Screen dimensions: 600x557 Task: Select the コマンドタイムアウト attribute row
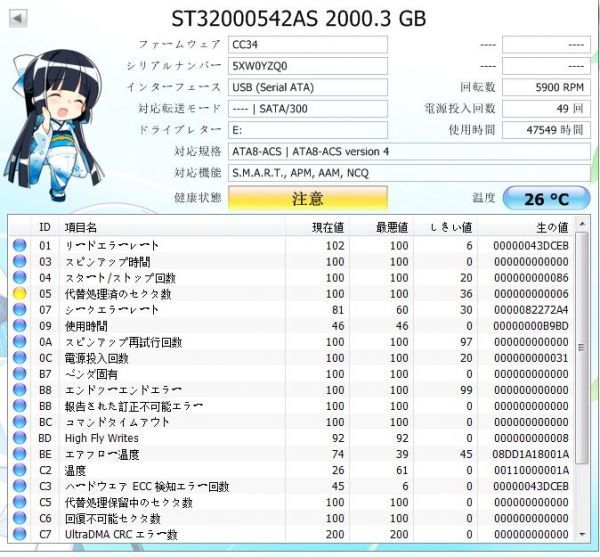click(291, 422)
